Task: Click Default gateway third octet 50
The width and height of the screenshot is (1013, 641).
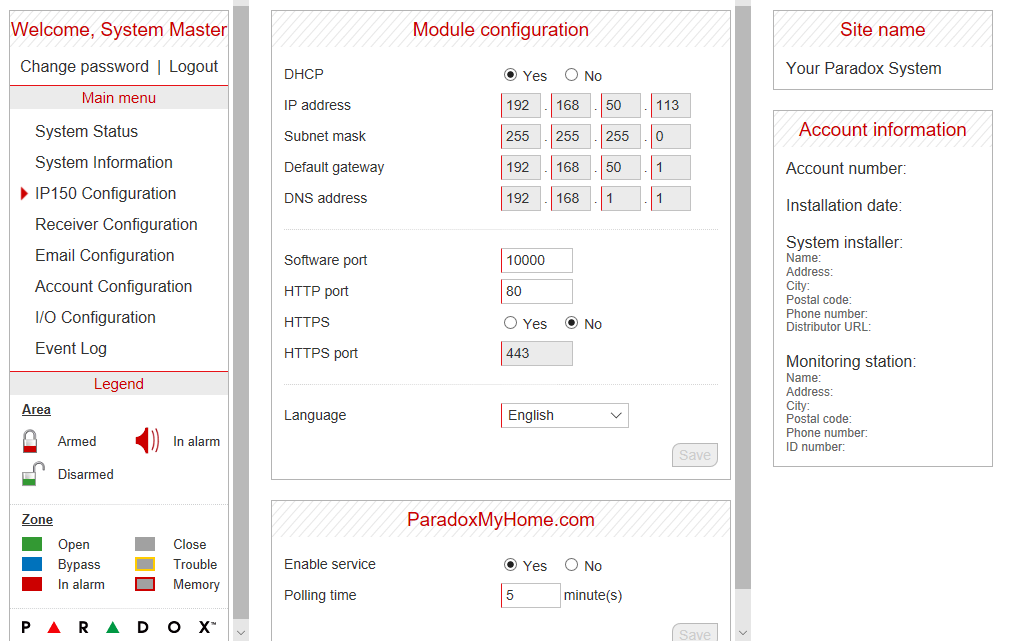Action: tap(621, 167)
